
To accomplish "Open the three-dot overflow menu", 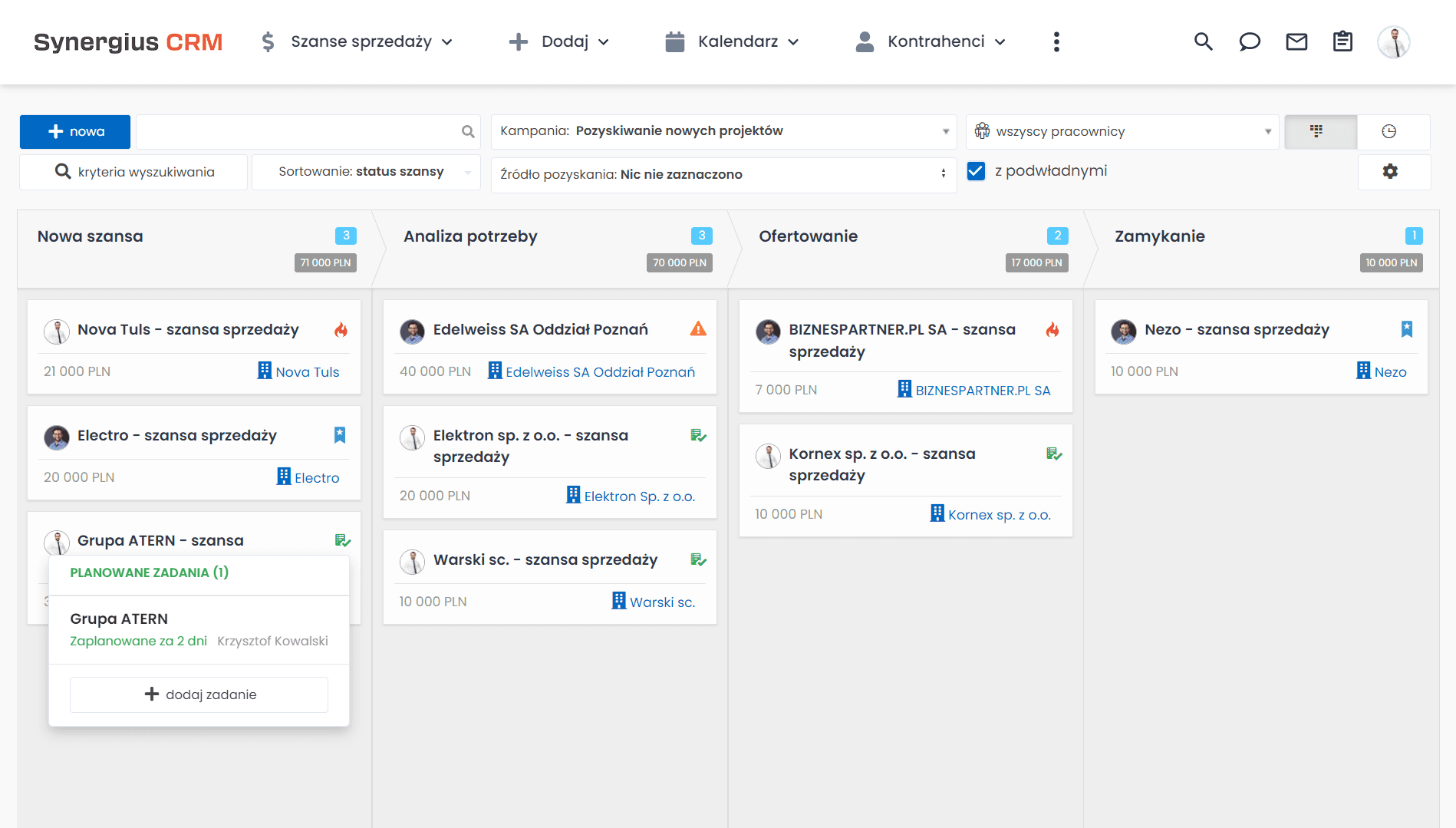I will click(x=1056, y=41).
